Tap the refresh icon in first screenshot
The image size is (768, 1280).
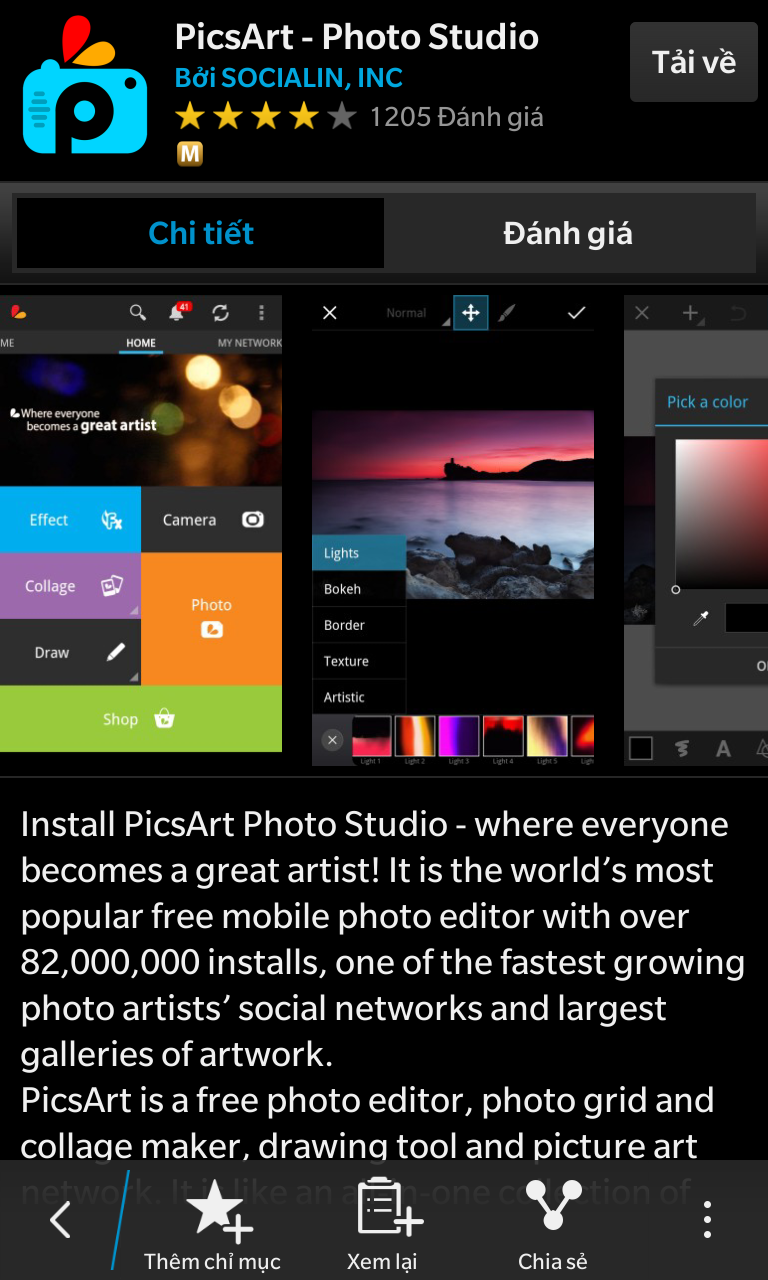pyautogui.click(x=221, y=313)
